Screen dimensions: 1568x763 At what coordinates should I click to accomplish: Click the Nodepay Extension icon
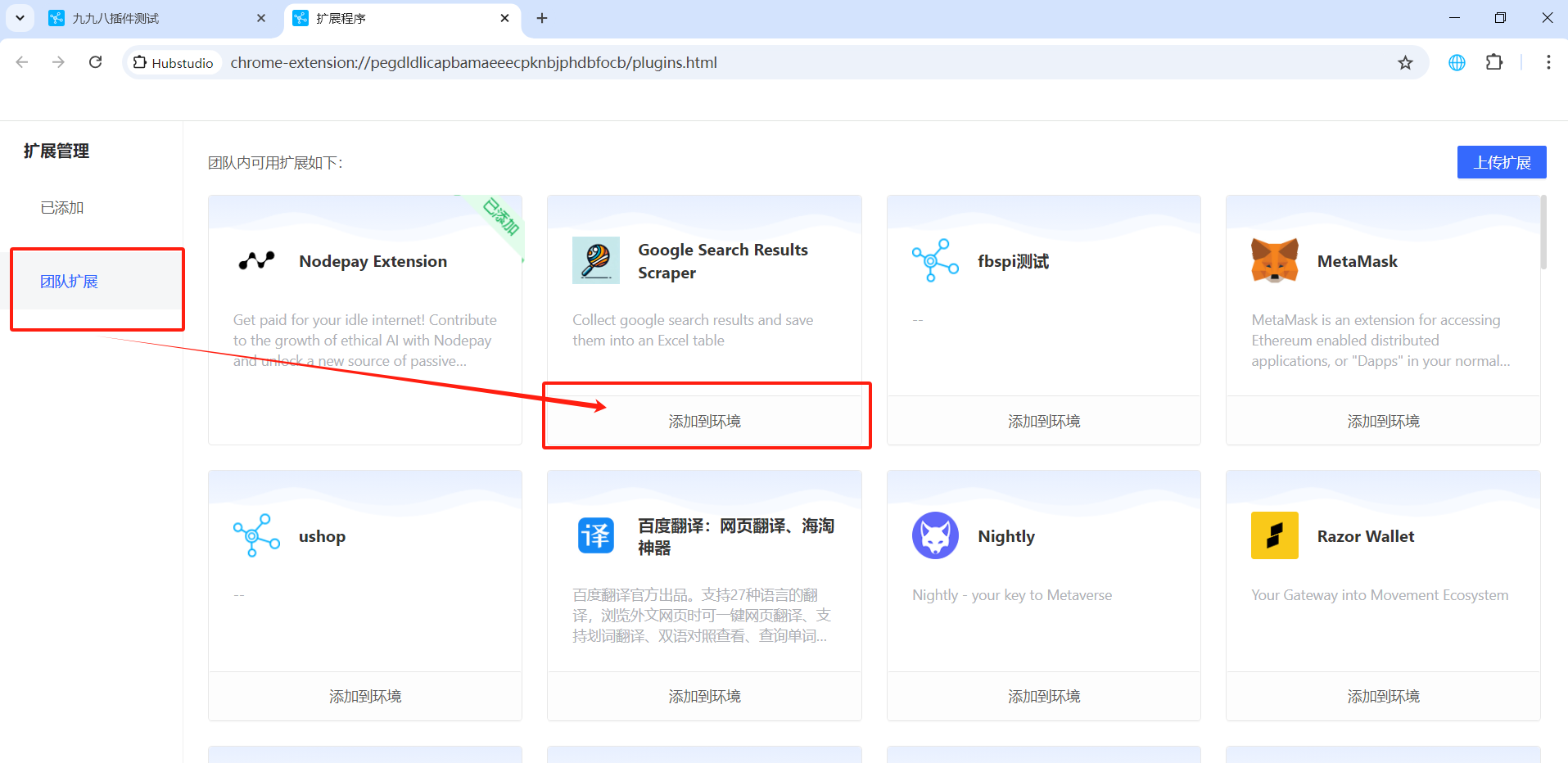256,260
